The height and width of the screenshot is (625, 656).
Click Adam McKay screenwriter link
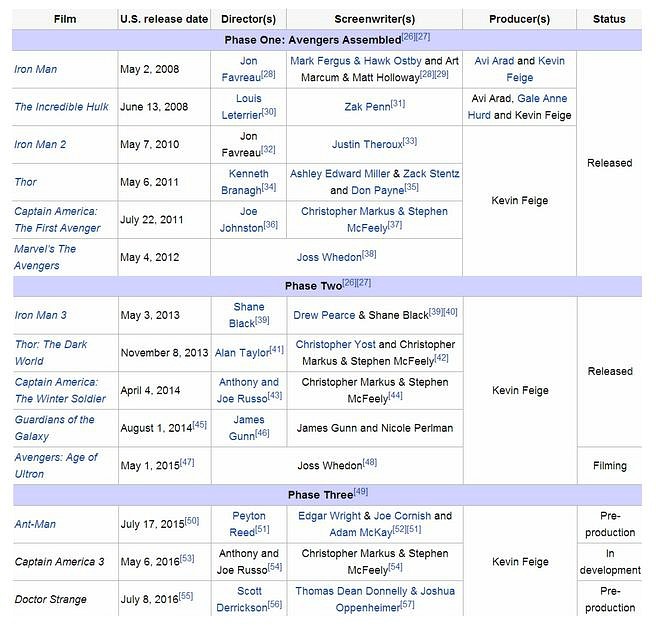pos(361,532)
